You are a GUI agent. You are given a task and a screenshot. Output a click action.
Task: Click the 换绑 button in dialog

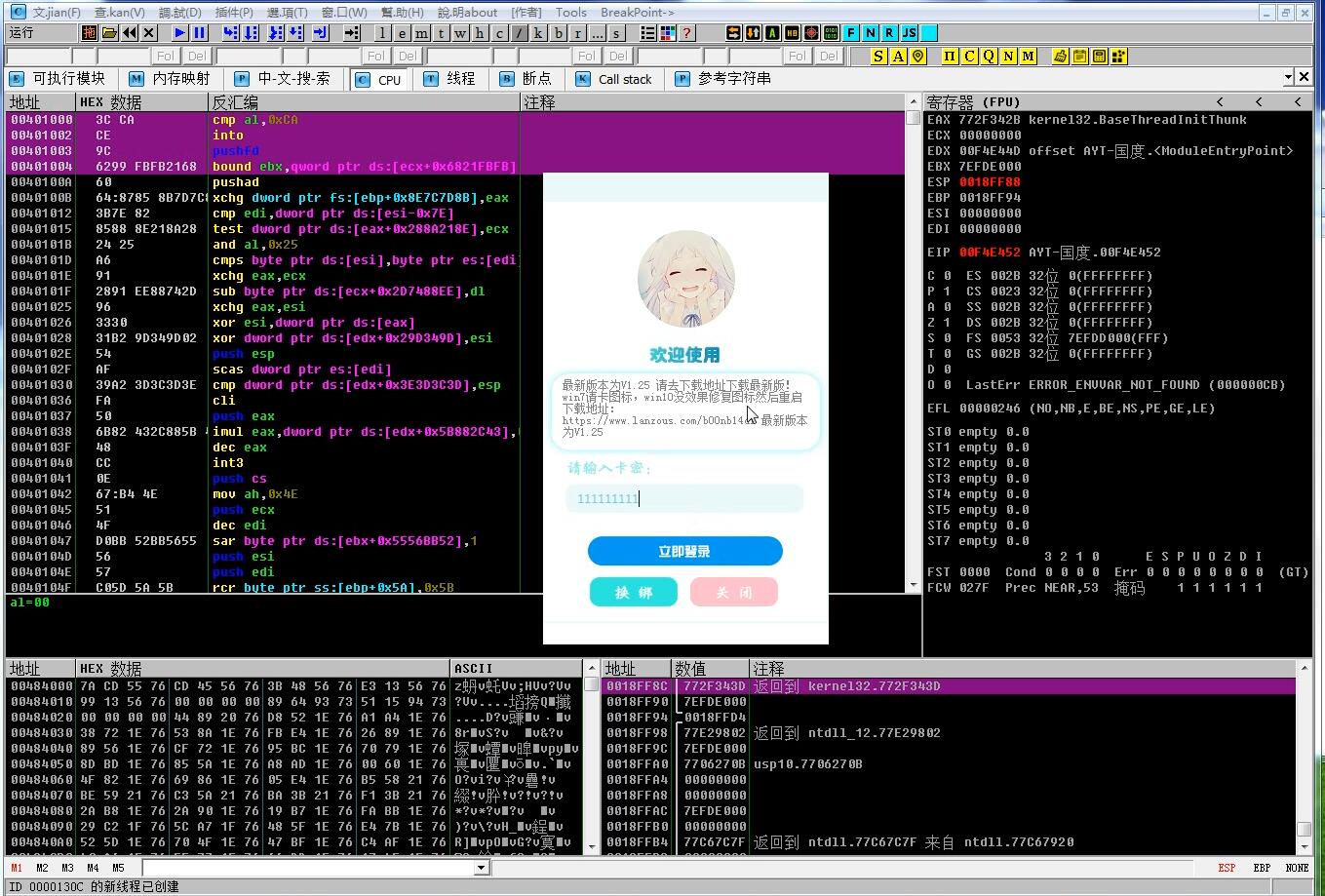[x=633, y=592]
